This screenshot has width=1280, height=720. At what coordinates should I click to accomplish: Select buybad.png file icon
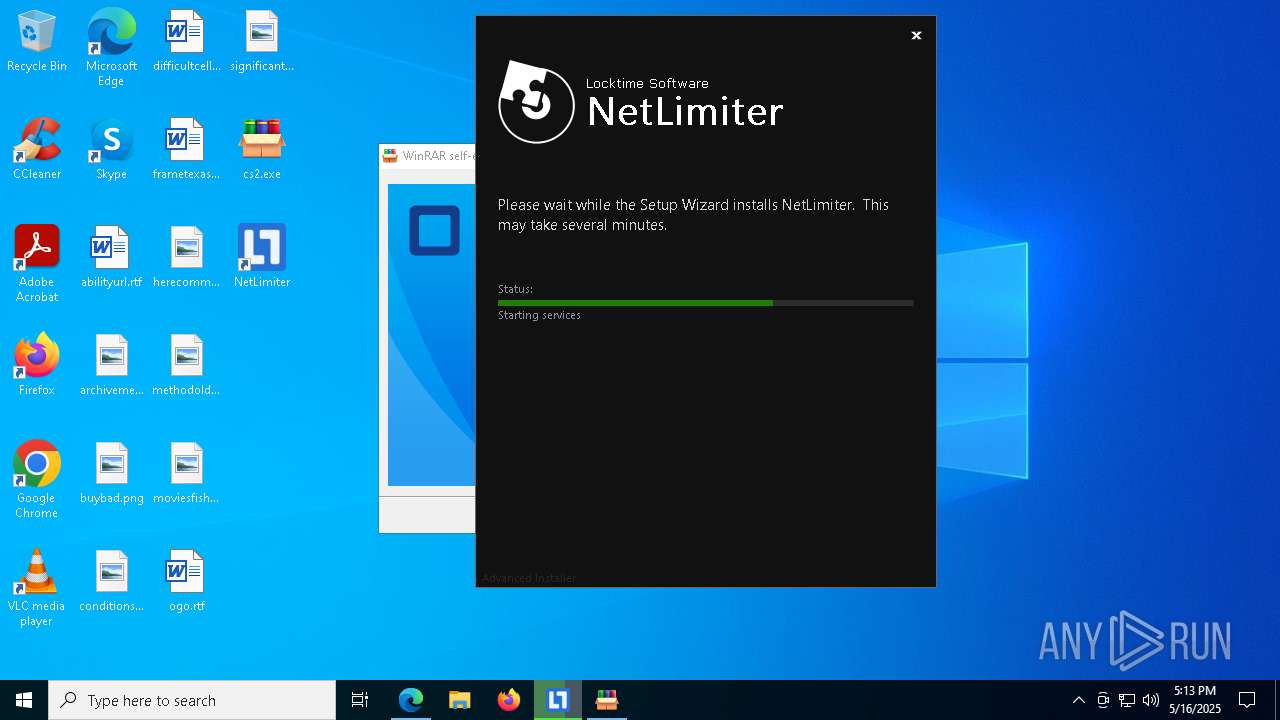(x=111, y=474)
